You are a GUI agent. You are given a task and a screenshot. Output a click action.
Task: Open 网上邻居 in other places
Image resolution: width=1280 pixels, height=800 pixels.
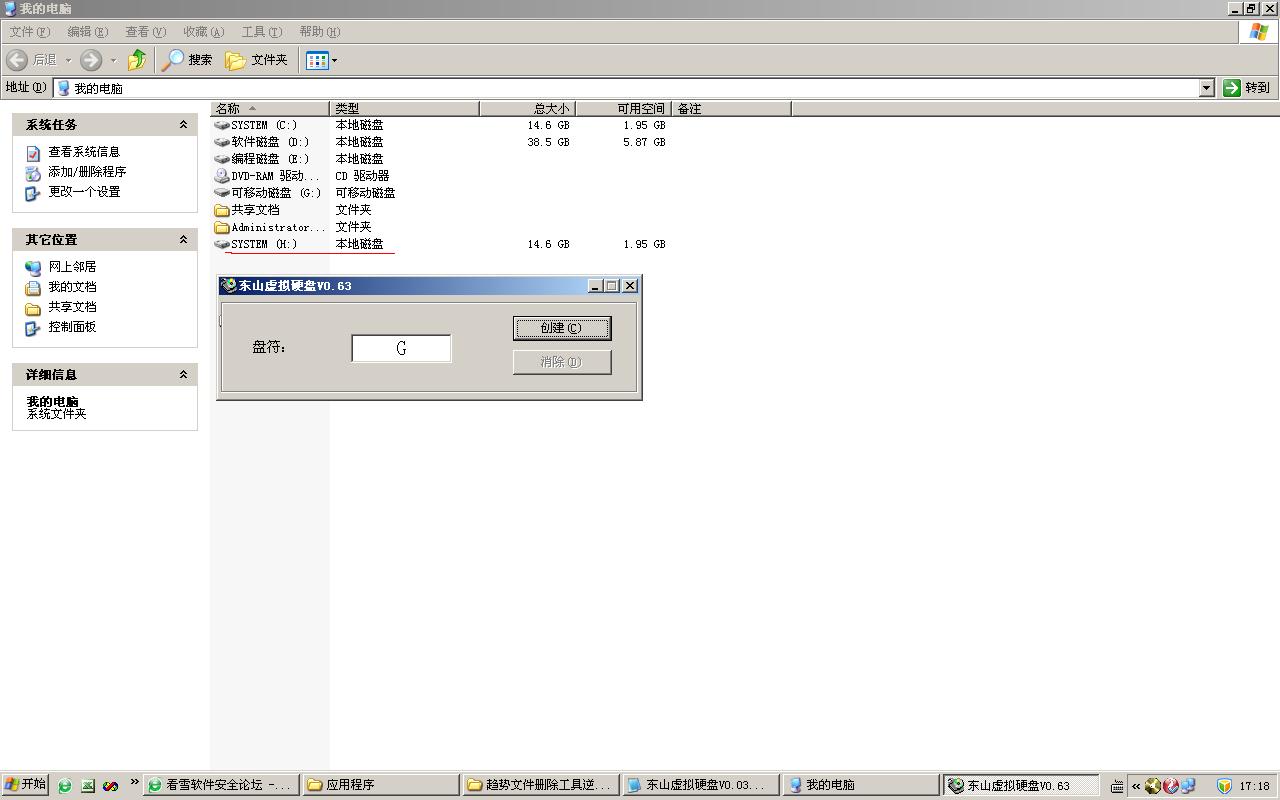click(72, 267)
